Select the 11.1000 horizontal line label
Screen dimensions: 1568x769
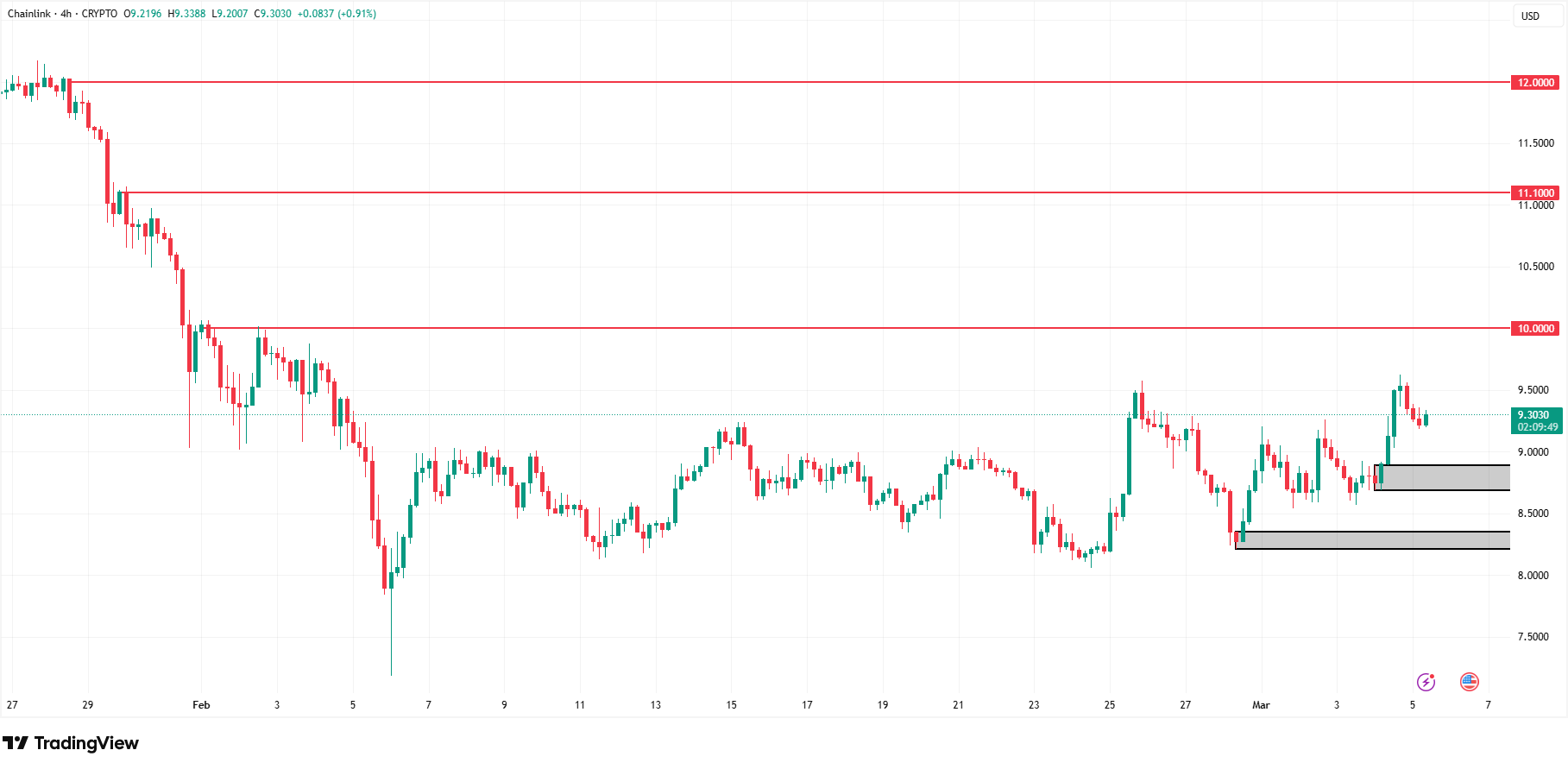point(1535,192)
